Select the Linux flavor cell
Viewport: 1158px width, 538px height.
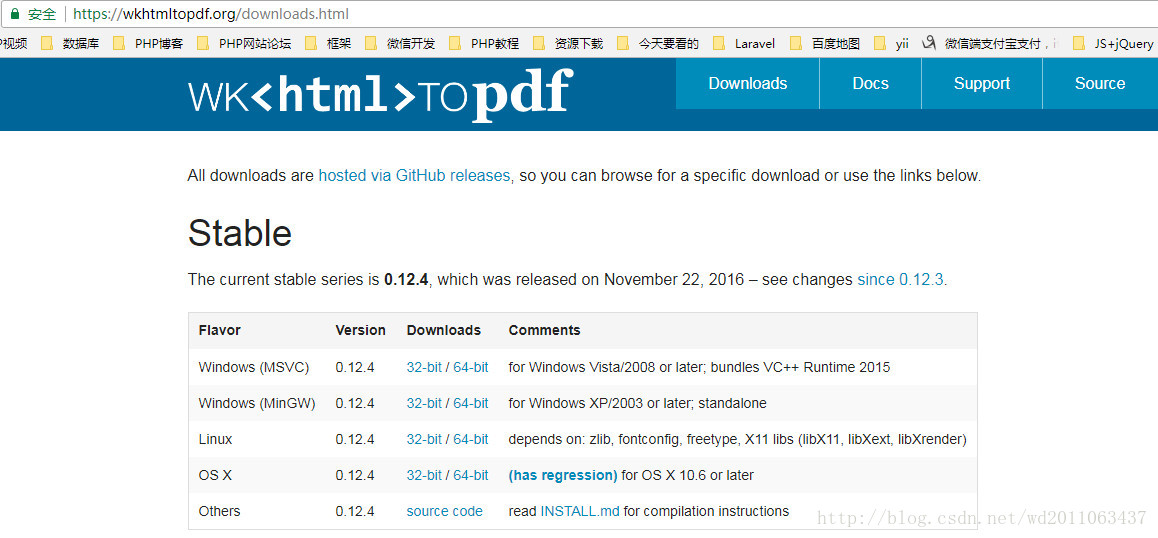click(x=216, y=440)
